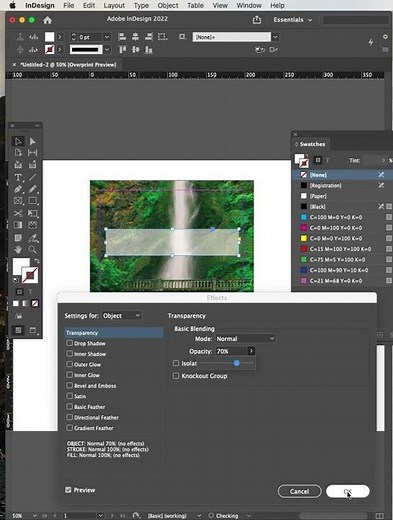This screenshot has width=393, height=520.
Task: Select the C=100 M=0 Y=0 K=0 swatch
Action: [343, 217]
